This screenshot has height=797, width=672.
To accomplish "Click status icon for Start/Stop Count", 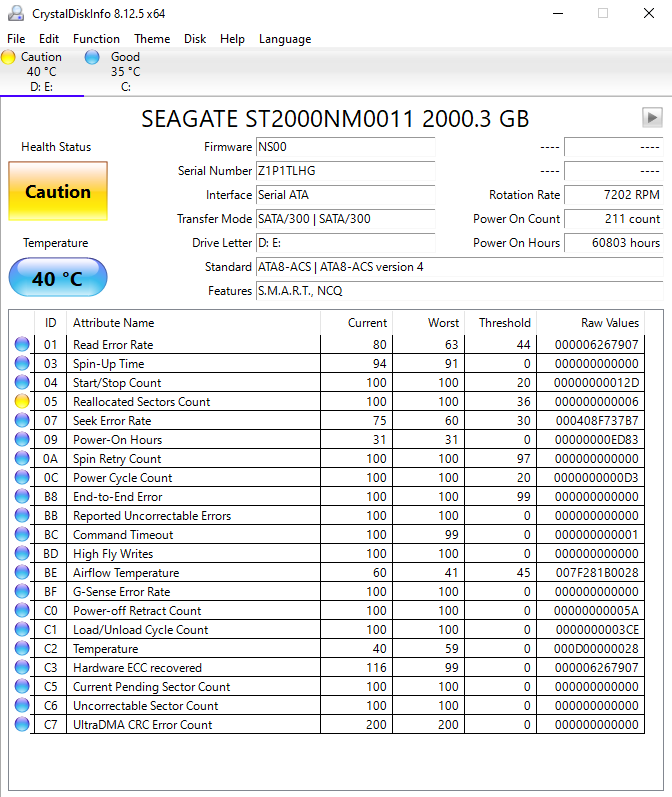I will pyautogui.click(x=22, y=382).
